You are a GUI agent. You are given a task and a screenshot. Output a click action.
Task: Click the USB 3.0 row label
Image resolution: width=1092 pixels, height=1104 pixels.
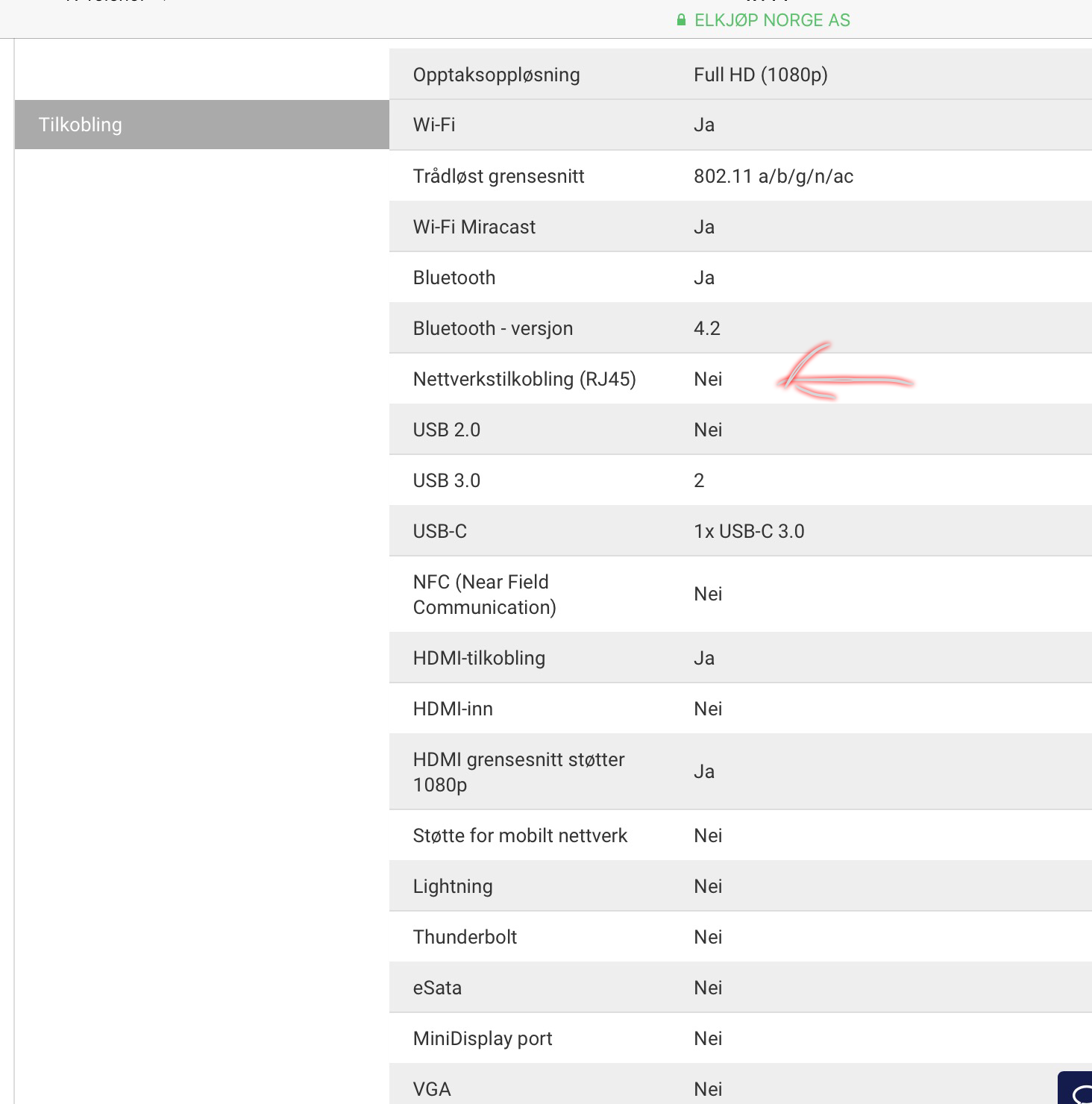pos(447,480)
